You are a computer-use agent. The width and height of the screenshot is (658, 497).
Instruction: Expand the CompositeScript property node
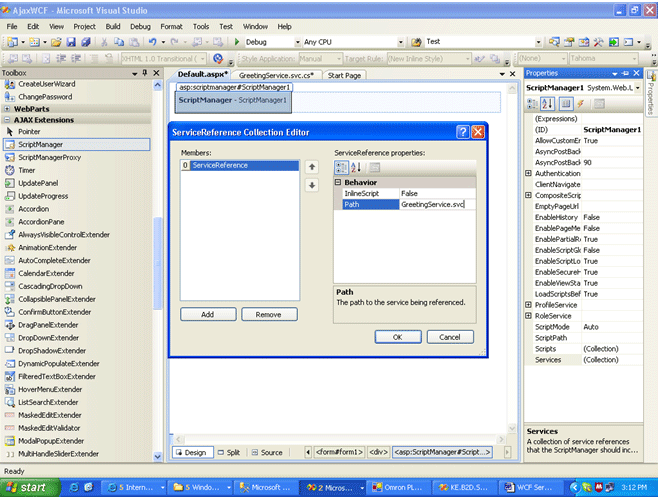pos(529,195)
